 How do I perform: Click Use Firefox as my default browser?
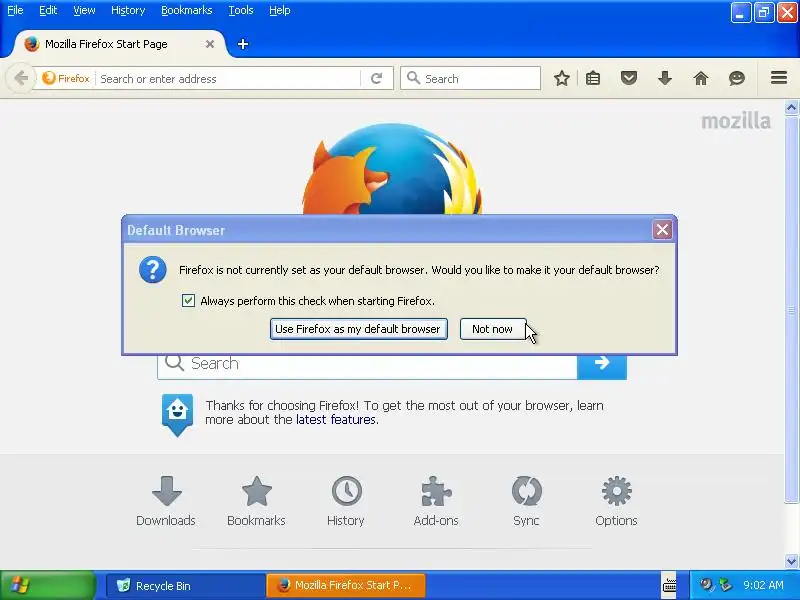coord(359,329)
